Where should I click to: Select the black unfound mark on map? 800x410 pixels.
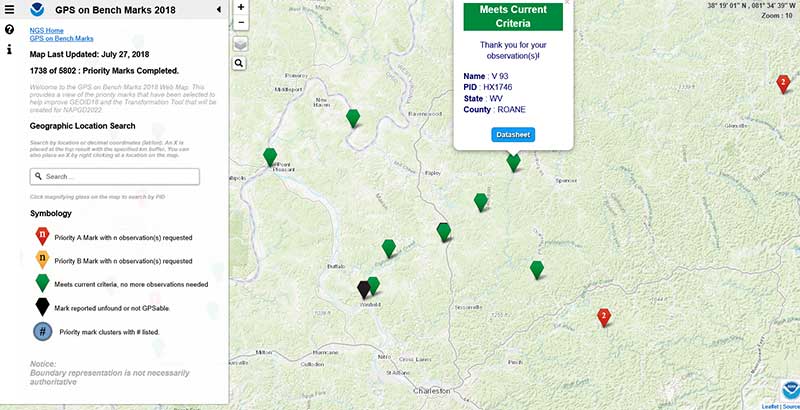[365, 289]
